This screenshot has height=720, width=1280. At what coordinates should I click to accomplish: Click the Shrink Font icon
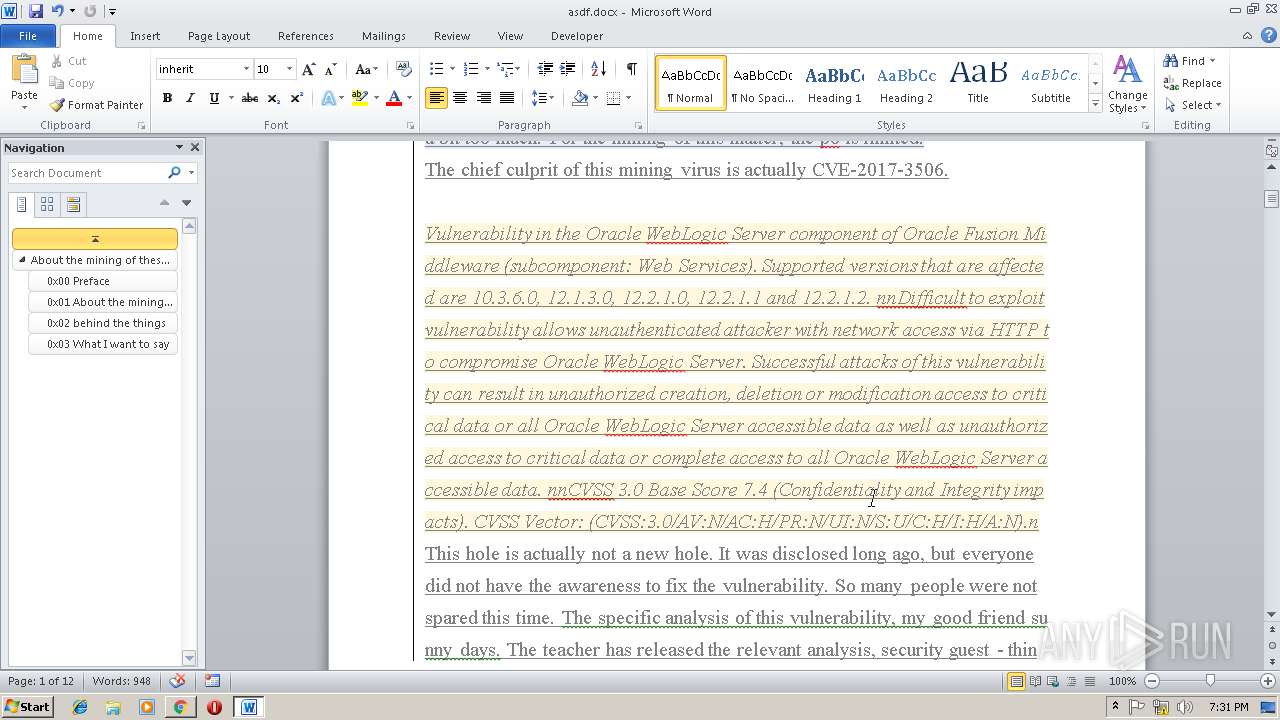coord(330,69)
